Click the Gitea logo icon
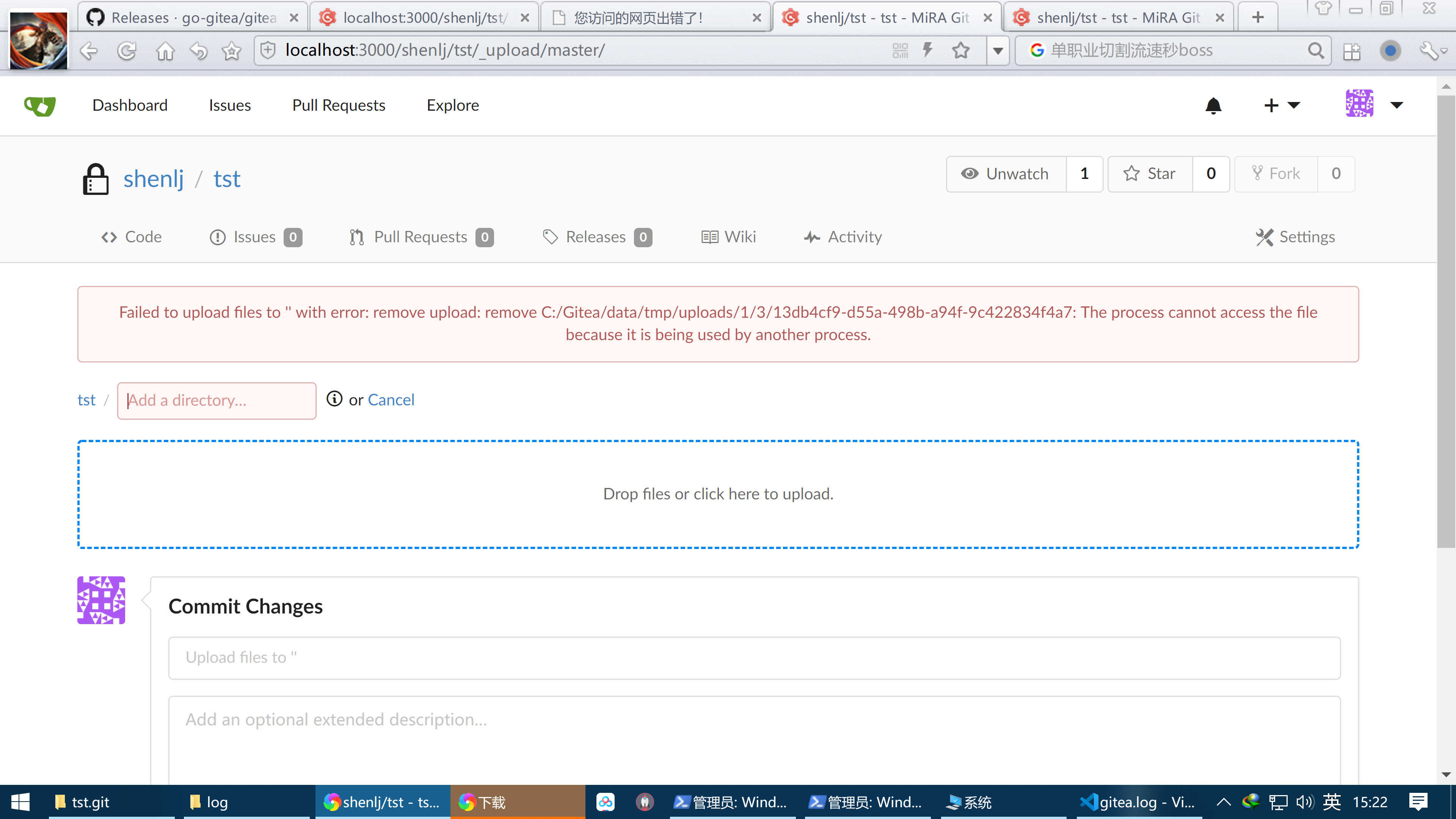 (x=39, y=106)
